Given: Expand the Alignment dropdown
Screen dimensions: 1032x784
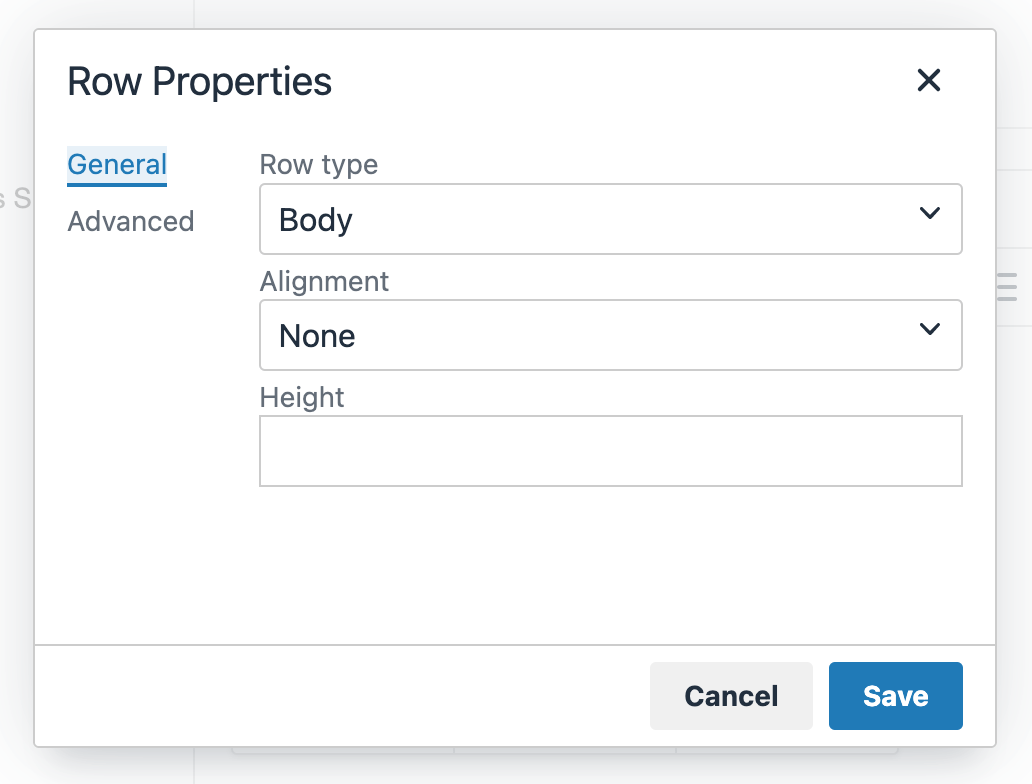Looking at the screenshot, I should pyautogui.click(x=610, y=335).
